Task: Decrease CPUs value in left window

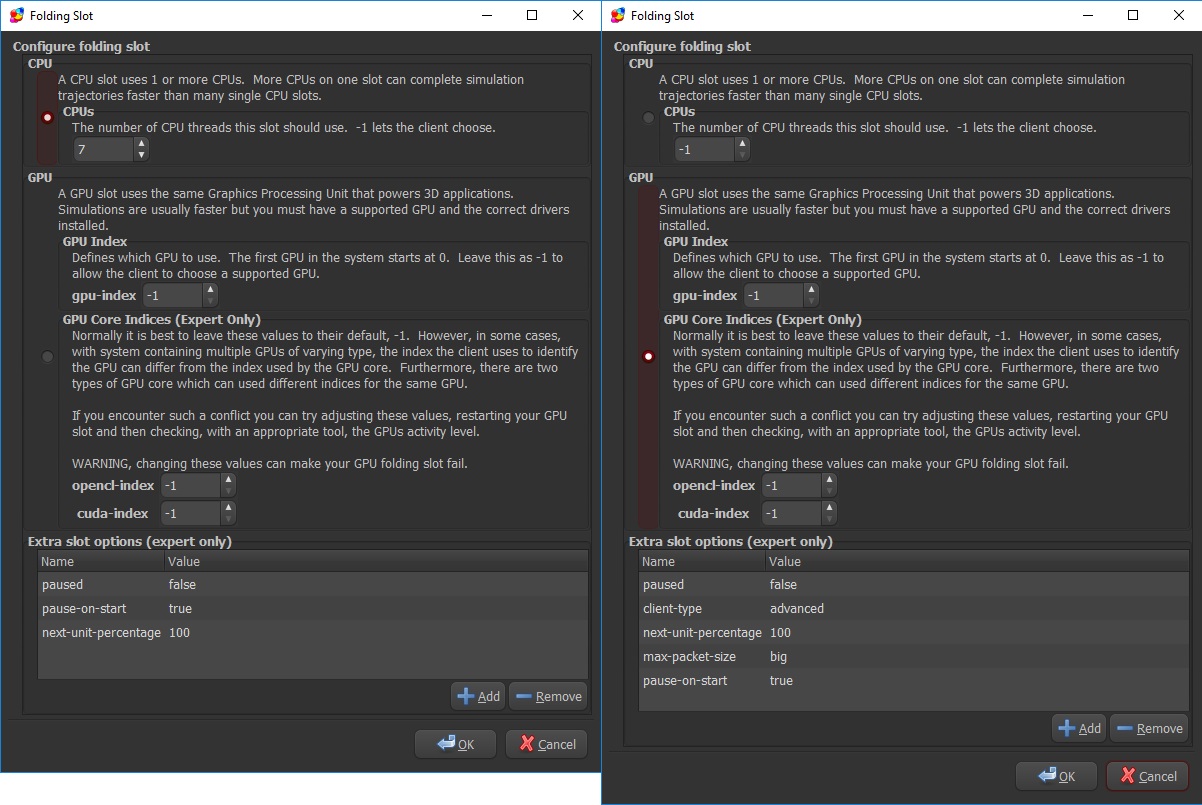Action: pyautogui.click(x=141, y=155)
